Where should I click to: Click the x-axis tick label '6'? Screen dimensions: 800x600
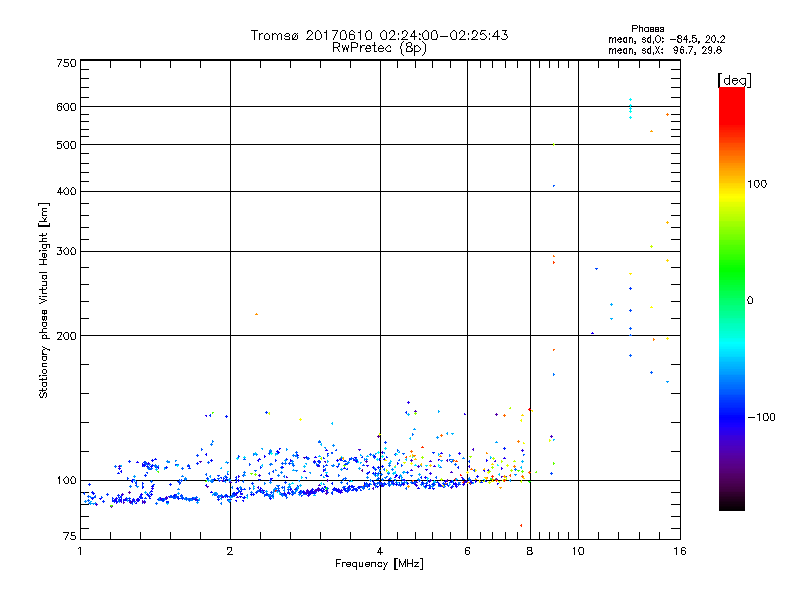pos(467,551)
